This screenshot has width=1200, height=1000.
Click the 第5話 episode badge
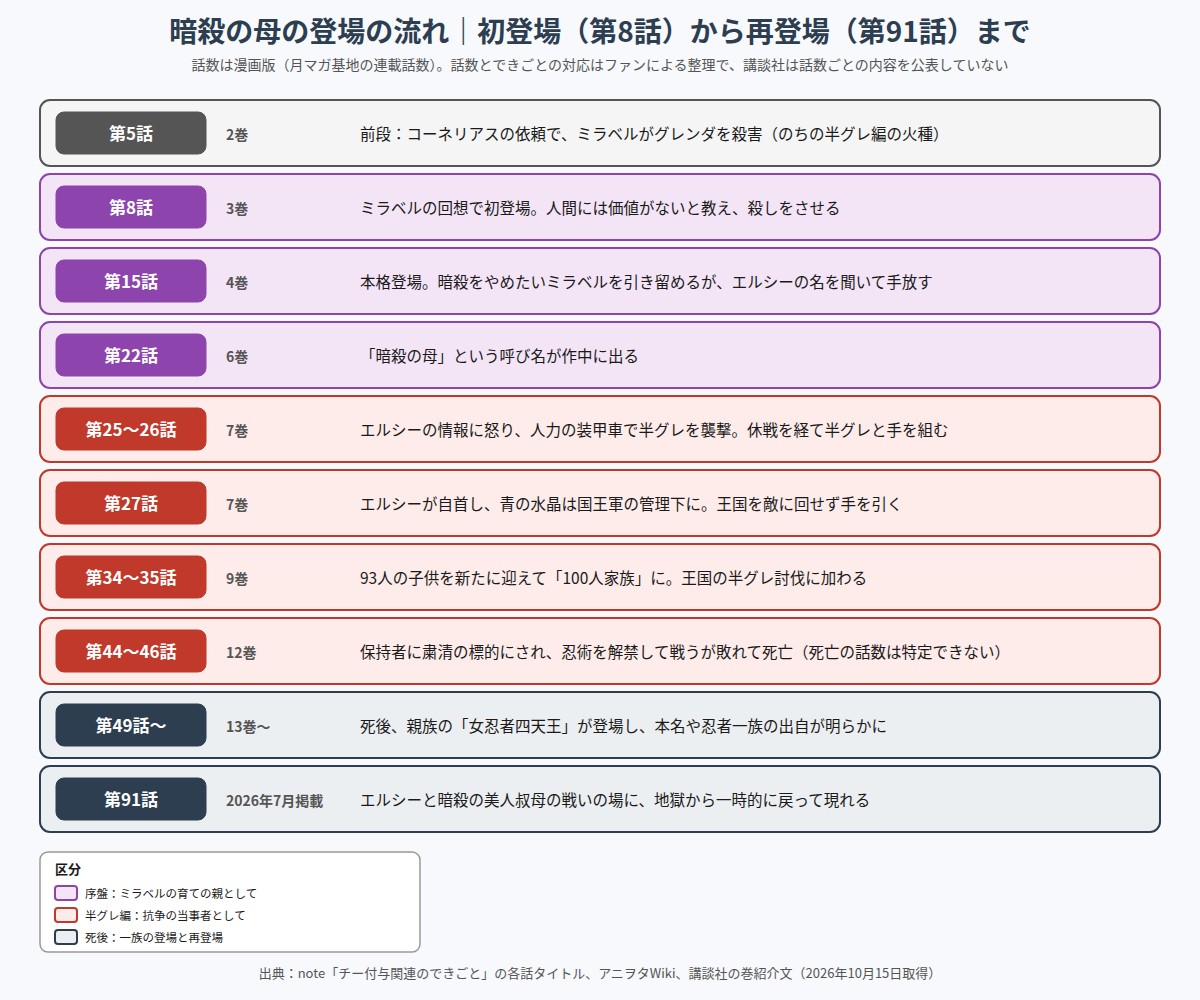131,133
